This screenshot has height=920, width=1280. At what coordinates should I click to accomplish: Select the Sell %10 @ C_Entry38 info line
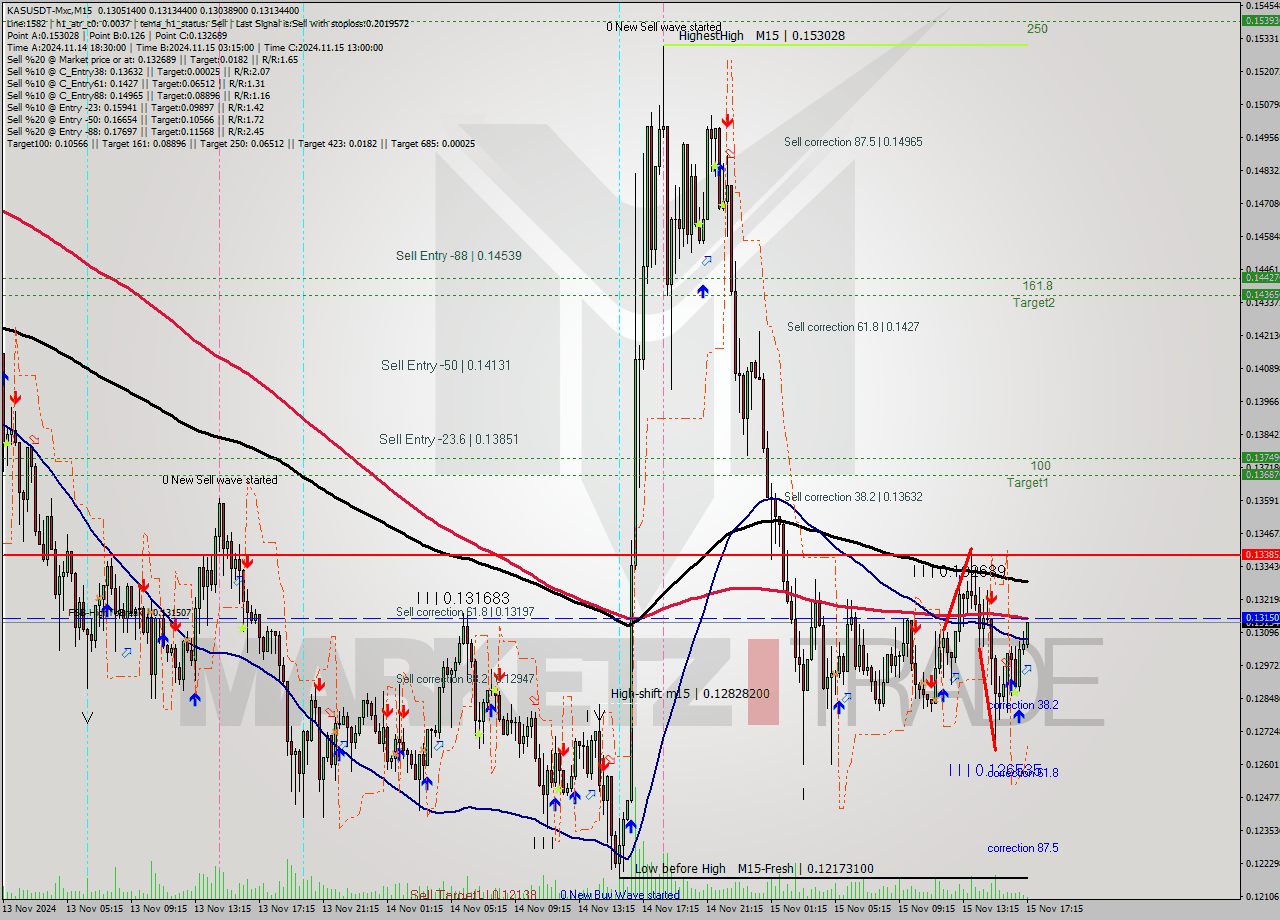pyautogui.click(x=138, y=72)
